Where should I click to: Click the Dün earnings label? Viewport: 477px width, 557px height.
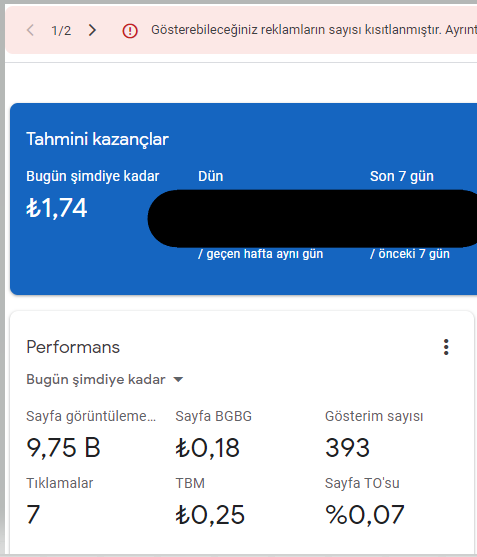[x=211, y=176]
